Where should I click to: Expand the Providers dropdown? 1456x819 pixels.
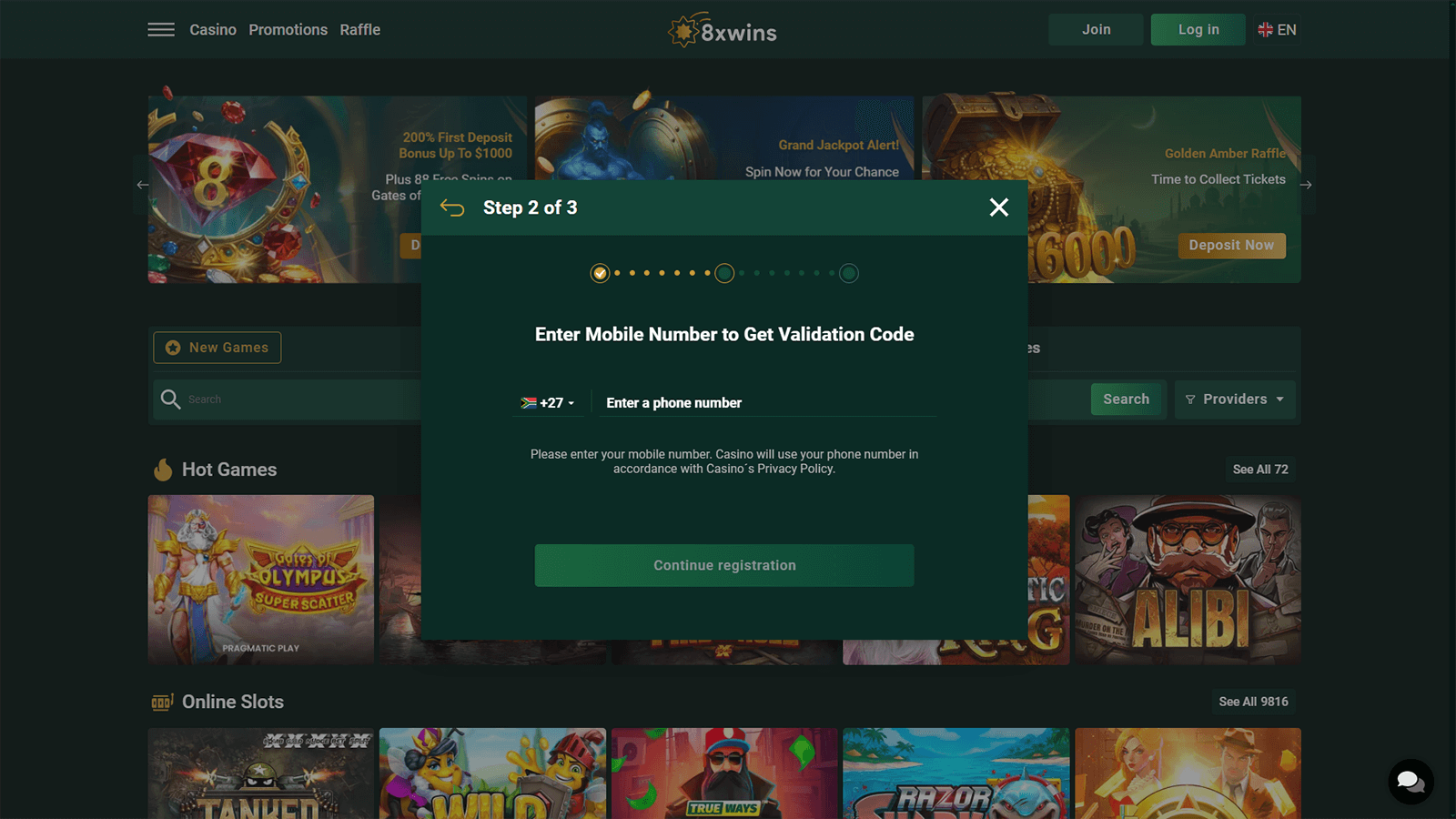click(1235, 399)
